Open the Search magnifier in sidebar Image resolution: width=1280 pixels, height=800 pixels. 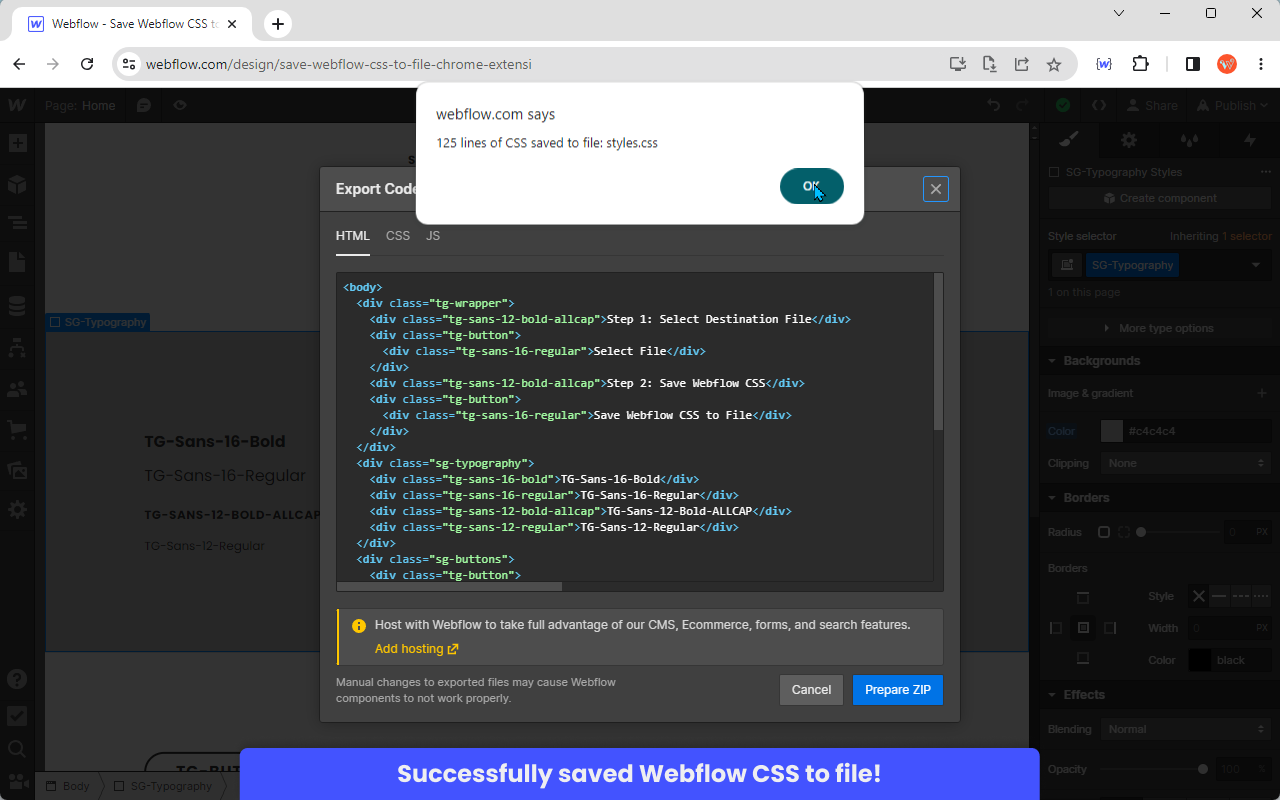coord(17,748)
